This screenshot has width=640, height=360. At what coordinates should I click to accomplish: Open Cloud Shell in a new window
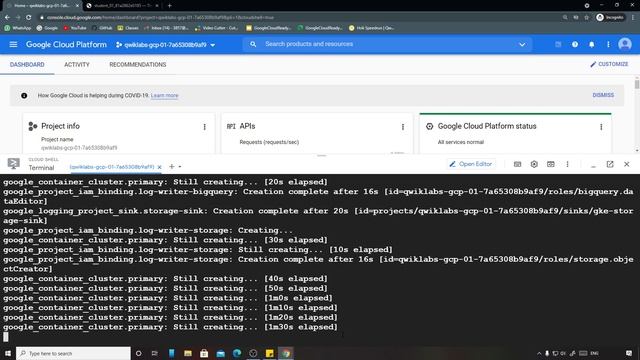click(x=610, y=164)
